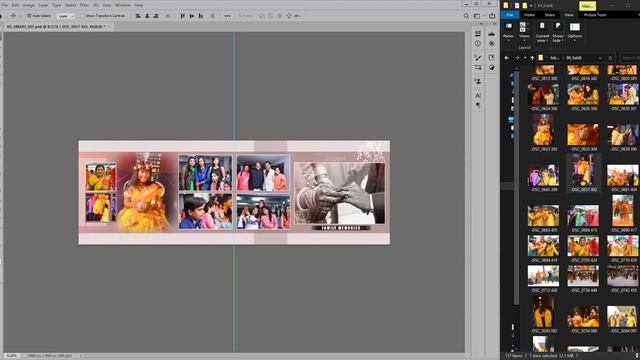Click the align bottom edges icon
Image resolution: width=640 pixels, height=360 pixels.
coord(200,16)
